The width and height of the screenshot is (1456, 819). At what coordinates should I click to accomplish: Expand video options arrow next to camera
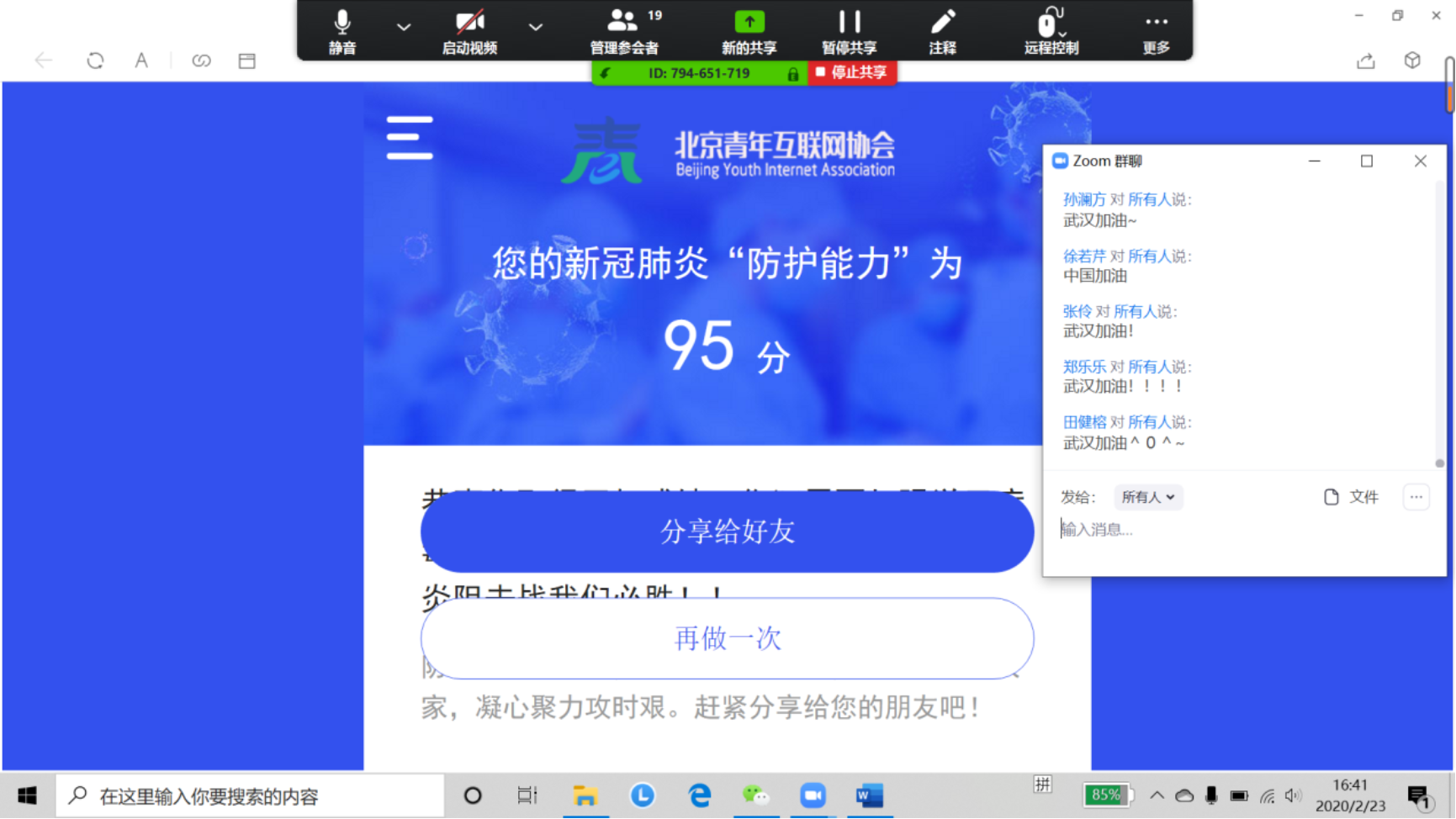[535, 27]
